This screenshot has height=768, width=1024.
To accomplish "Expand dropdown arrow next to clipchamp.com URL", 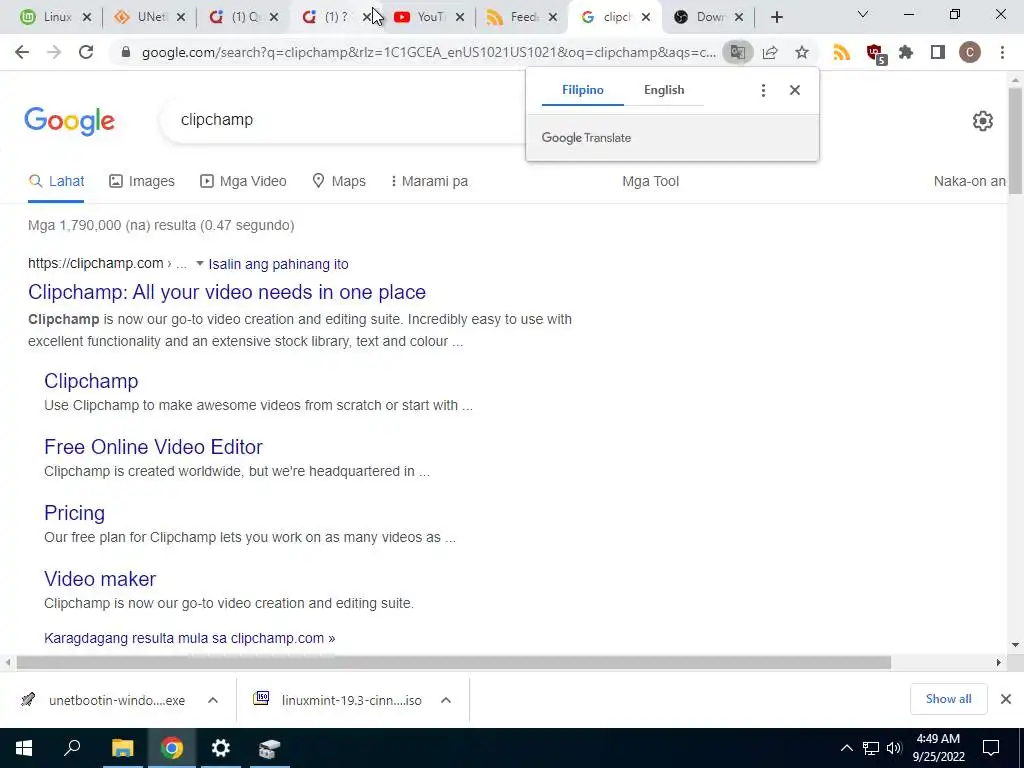I will pyautogui.click(x=200, y=264).
